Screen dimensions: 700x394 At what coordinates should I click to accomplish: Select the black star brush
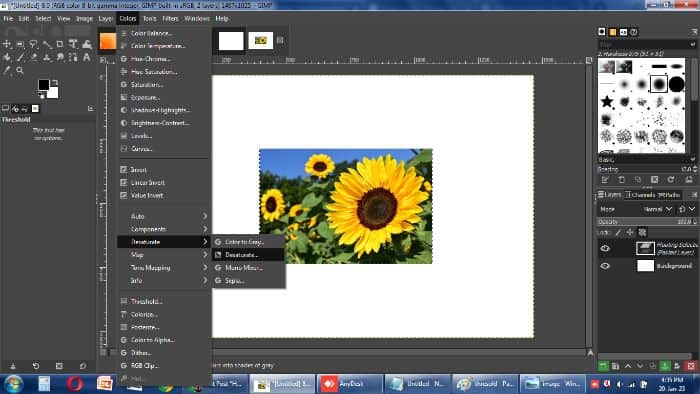pyautogui.click(x=607, y=102)
